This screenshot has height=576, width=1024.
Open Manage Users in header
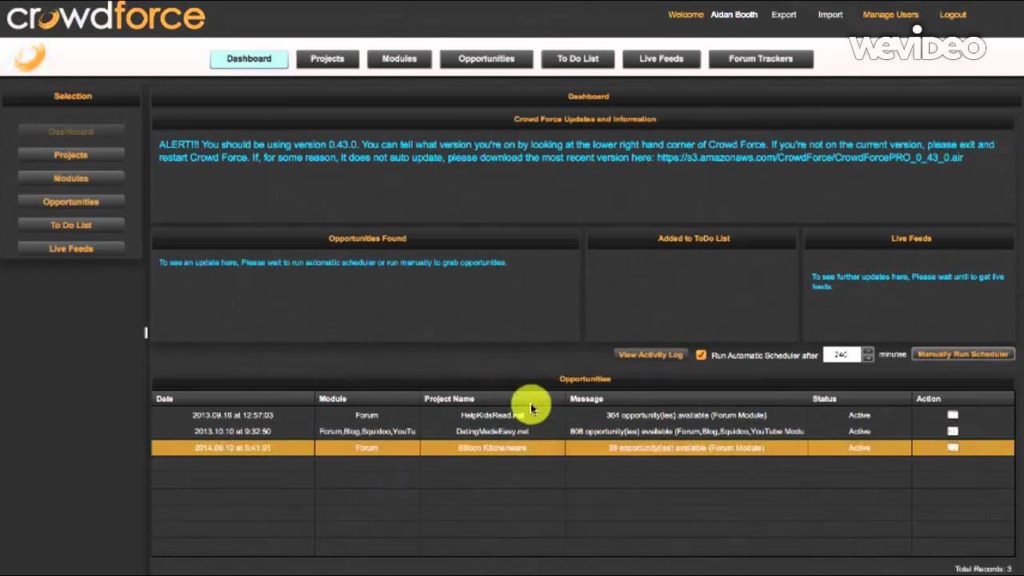pyautogui.click(x=890, y=14)
